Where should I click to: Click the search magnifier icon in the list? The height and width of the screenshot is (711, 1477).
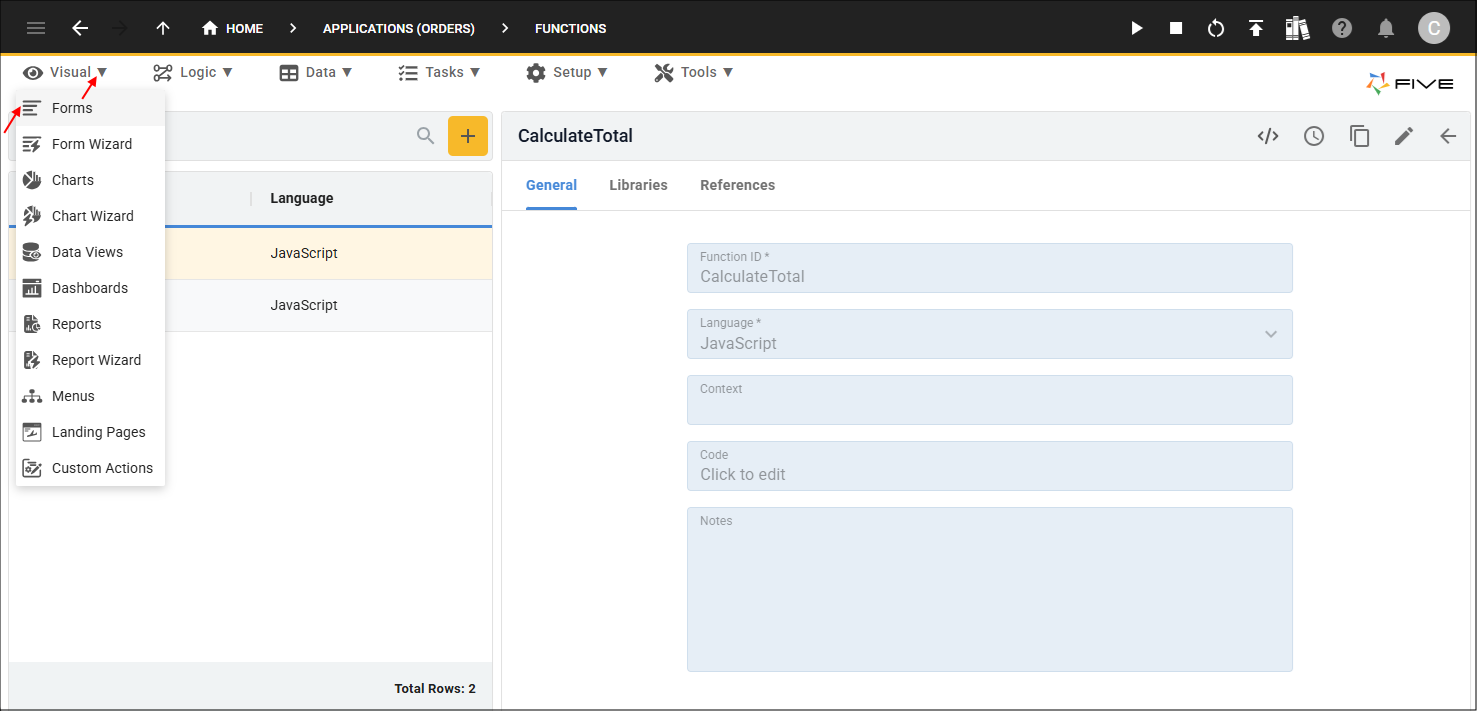pos(426,136)
